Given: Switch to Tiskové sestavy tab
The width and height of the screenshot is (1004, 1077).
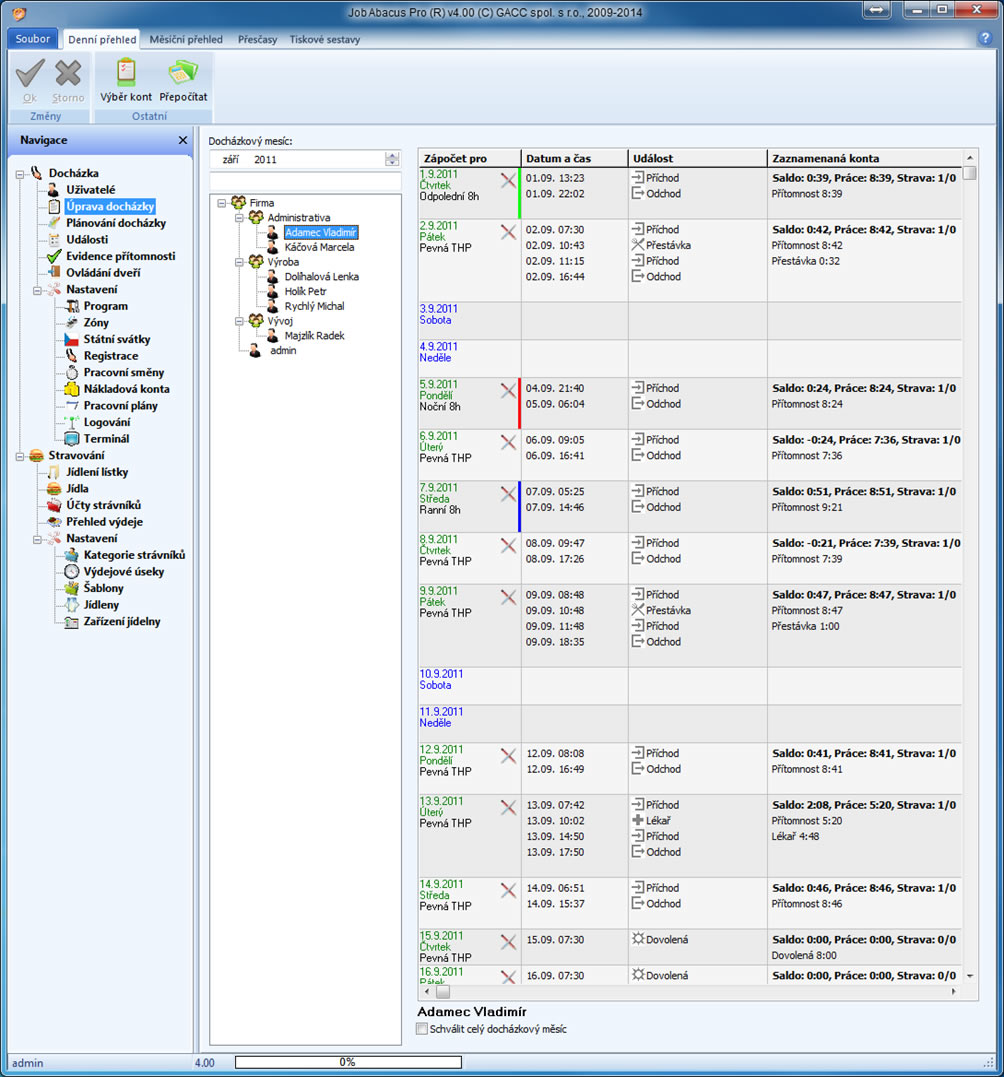Looking at the screenshot, I should click(x=325, y=39).
